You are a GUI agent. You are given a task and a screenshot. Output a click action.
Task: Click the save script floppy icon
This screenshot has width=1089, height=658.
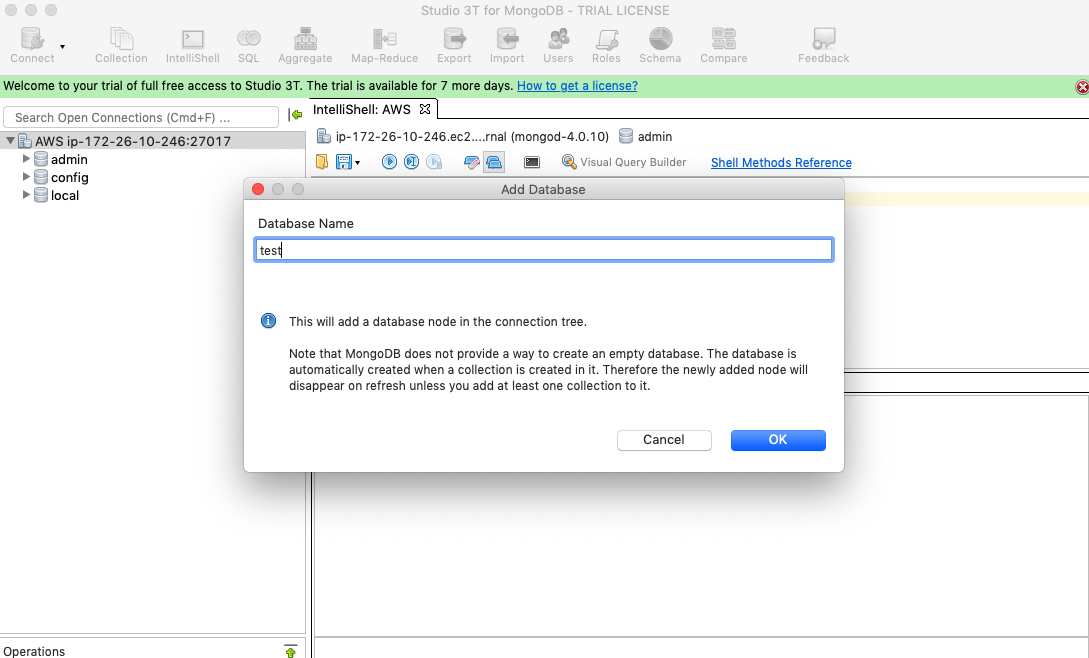(x=343, y=162)
